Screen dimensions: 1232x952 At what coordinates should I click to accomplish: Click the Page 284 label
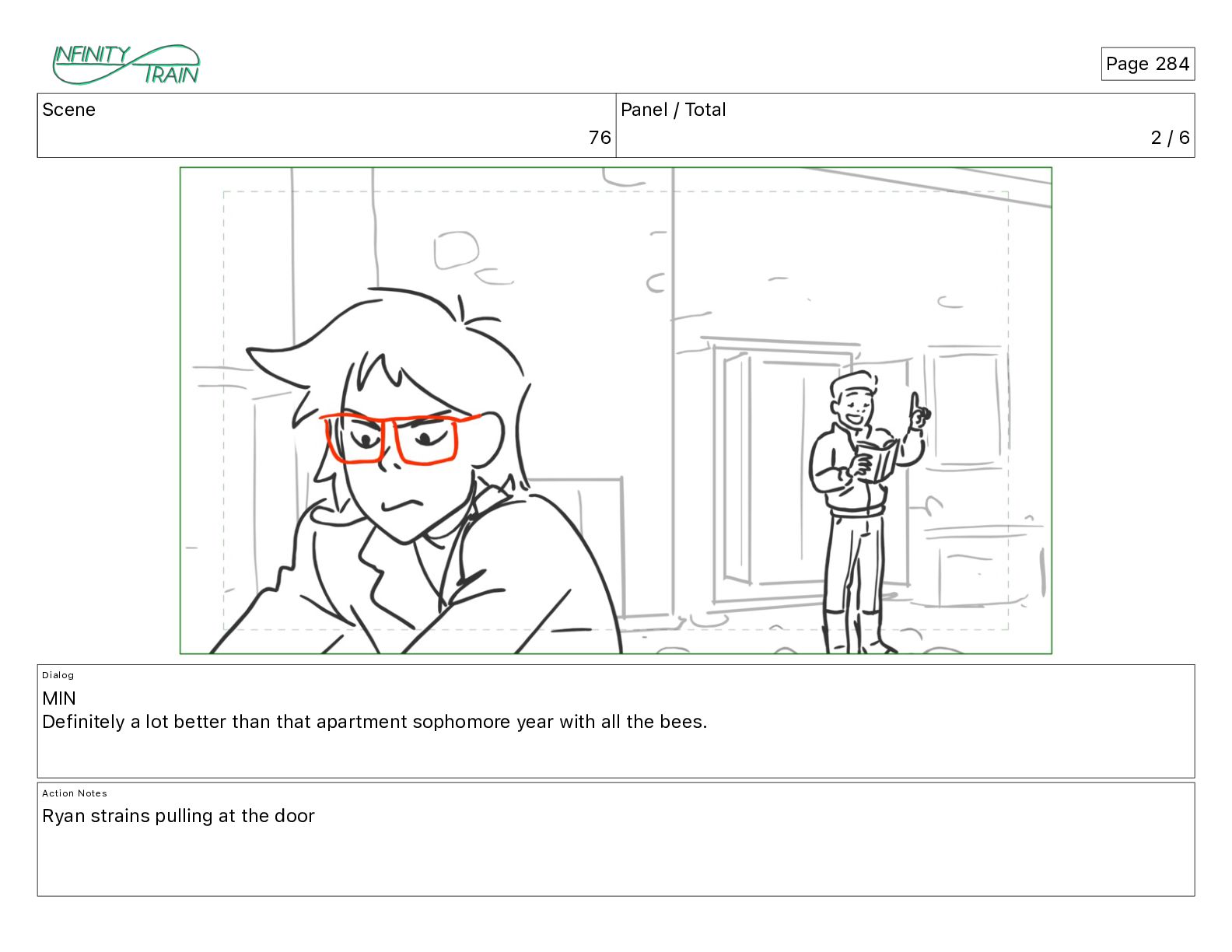pos(1147,64)
